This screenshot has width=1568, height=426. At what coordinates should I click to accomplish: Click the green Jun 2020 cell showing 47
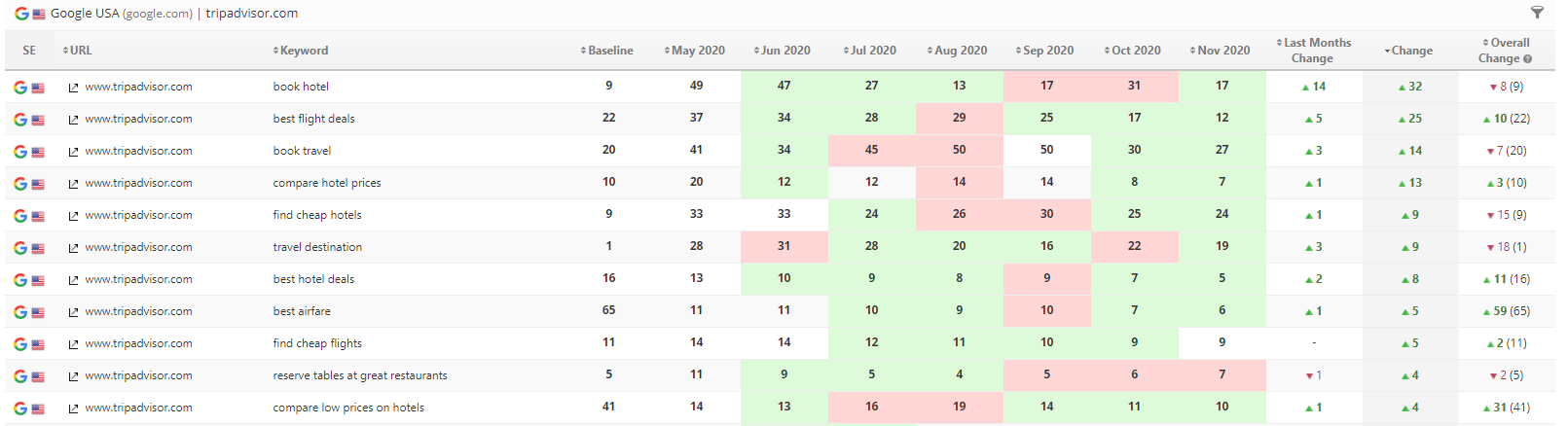pos(784,86)
